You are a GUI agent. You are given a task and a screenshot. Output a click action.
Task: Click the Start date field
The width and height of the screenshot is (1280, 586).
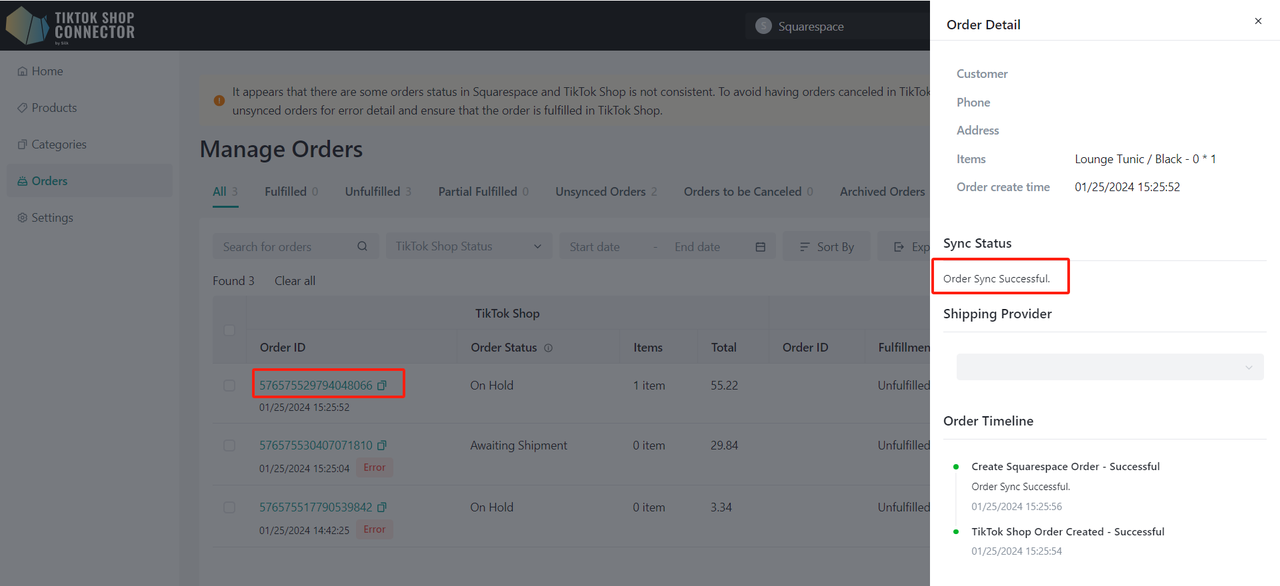(595, 247)
